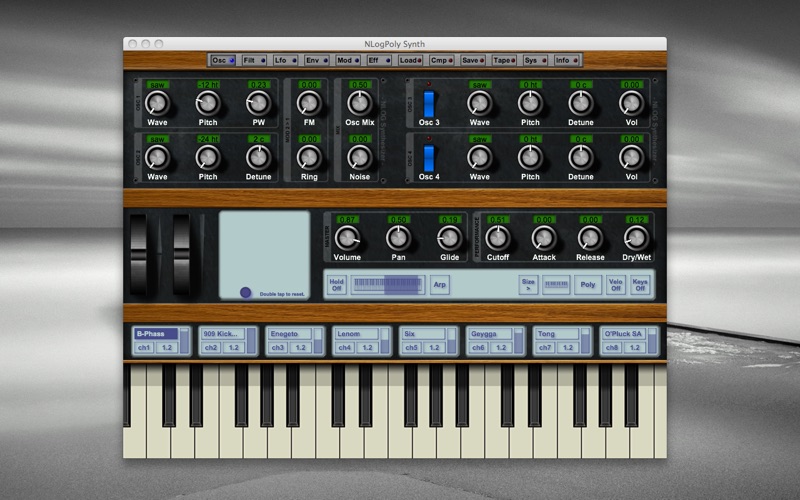Toggle the Osc 3 blue switch
The height and width of the screenshot is (500, 800).
point(429,103)
